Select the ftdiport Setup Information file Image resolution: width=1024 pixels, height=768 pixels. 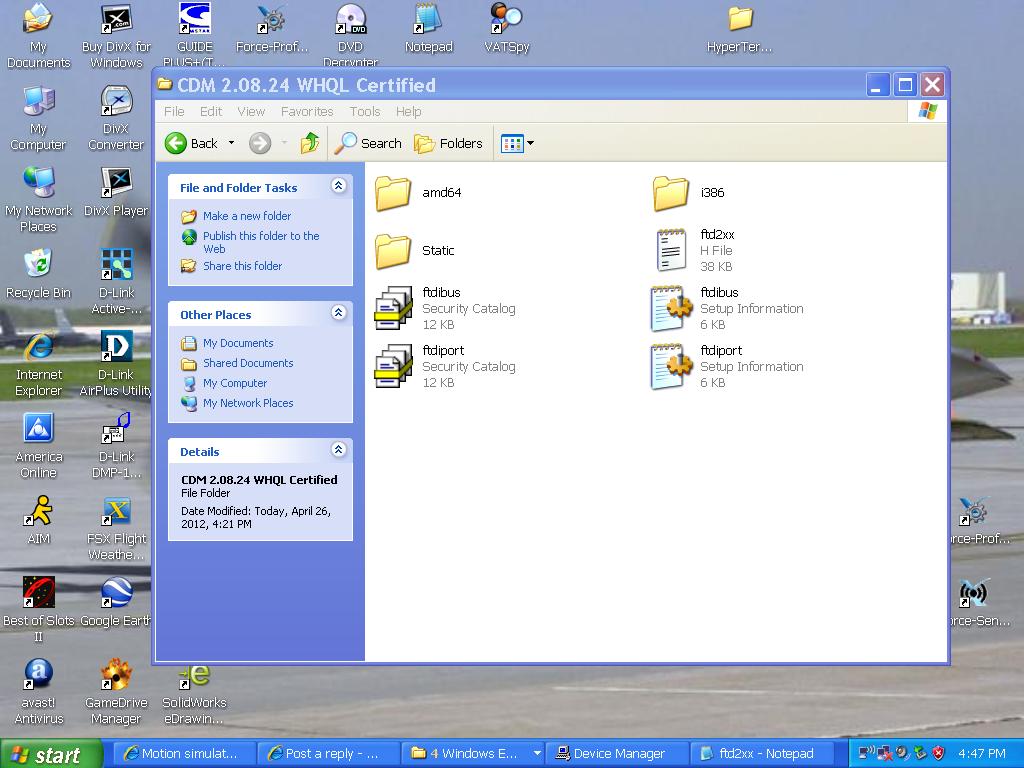click(728, 366)
